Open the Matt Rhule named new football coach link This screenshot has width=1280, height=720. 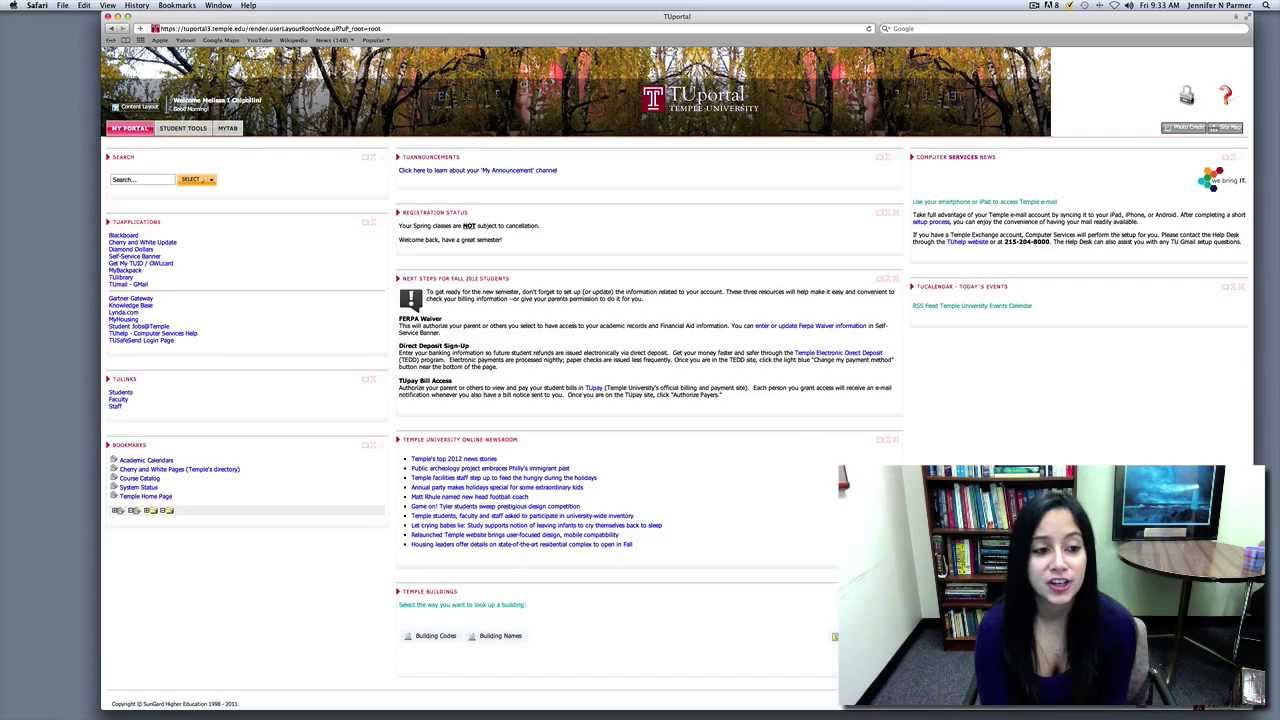pos(470,497)
